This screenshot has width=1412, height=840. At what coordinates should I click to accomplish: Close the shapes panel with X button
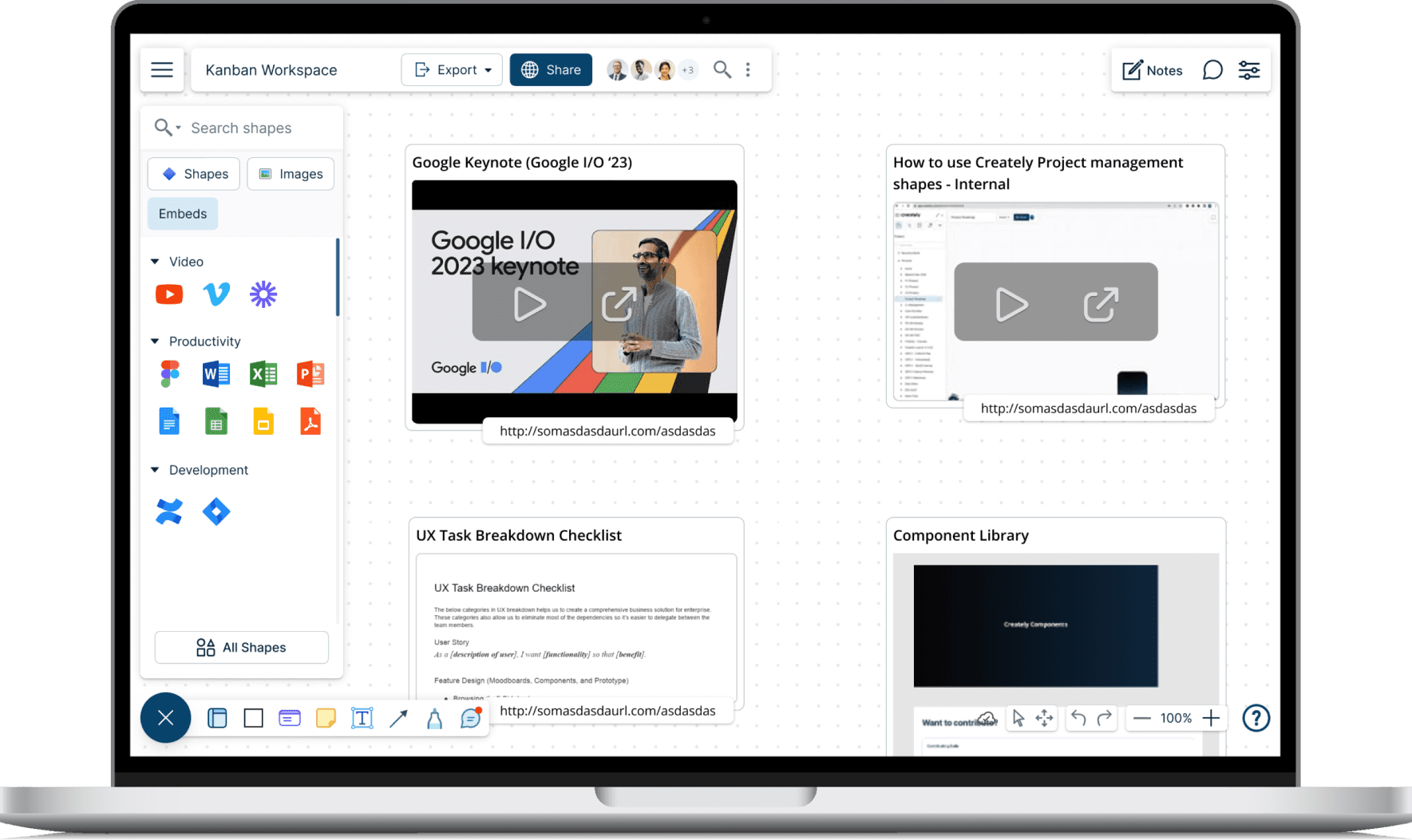(165, 718)
